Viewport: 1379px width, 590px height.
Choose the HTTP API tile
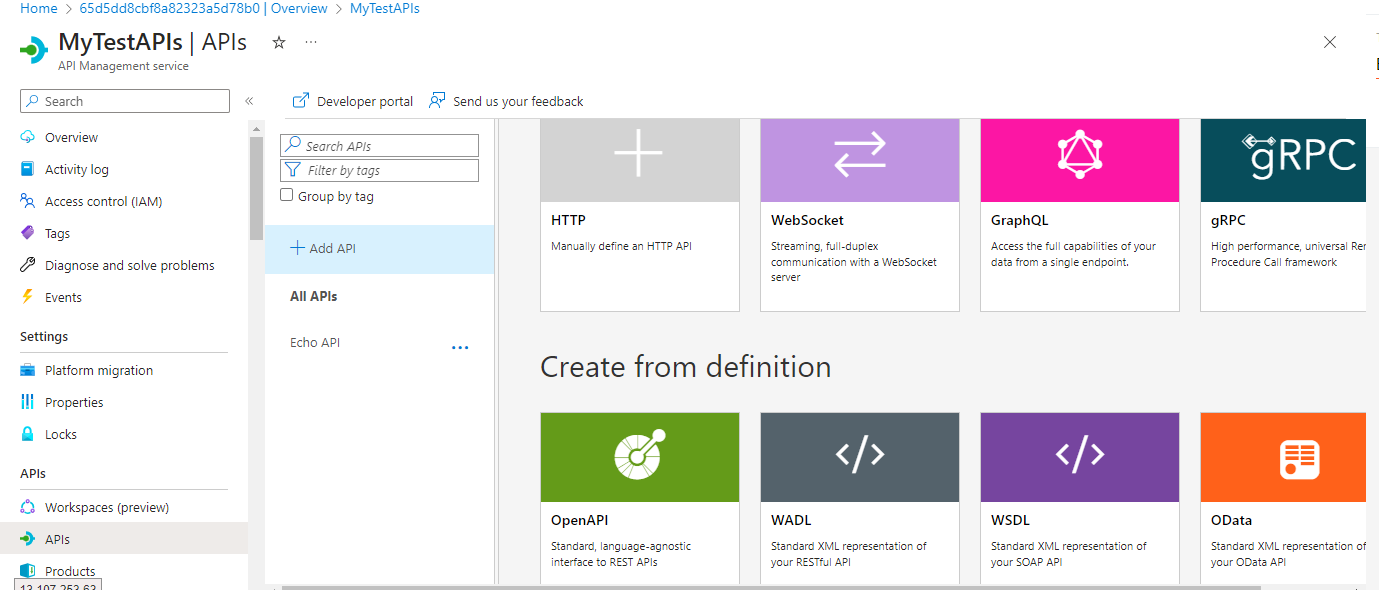pyautogui.click(x=640, y=215)
